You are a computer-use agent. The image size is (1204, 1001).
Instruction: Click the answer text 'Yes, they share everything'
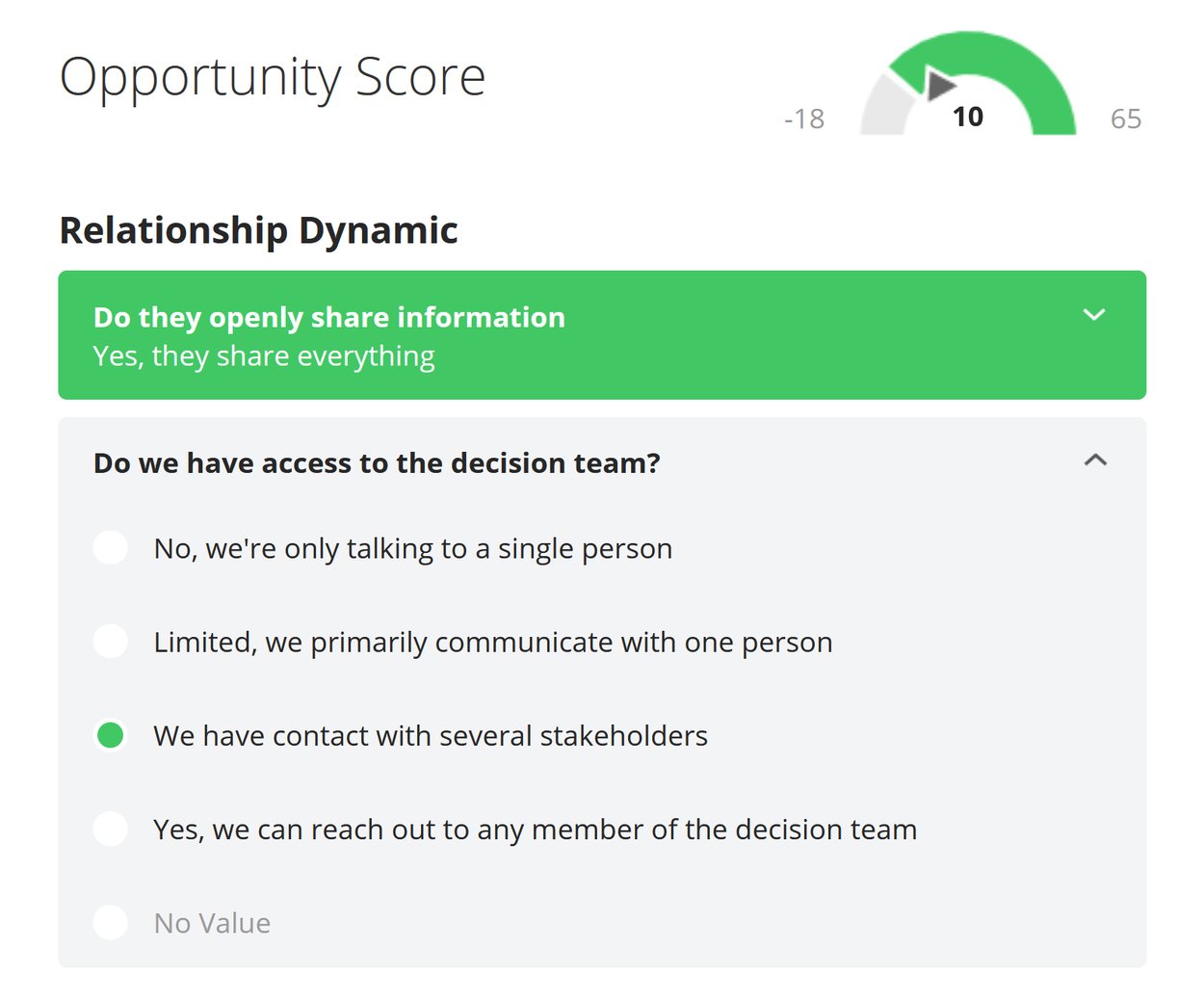point(264,356)
